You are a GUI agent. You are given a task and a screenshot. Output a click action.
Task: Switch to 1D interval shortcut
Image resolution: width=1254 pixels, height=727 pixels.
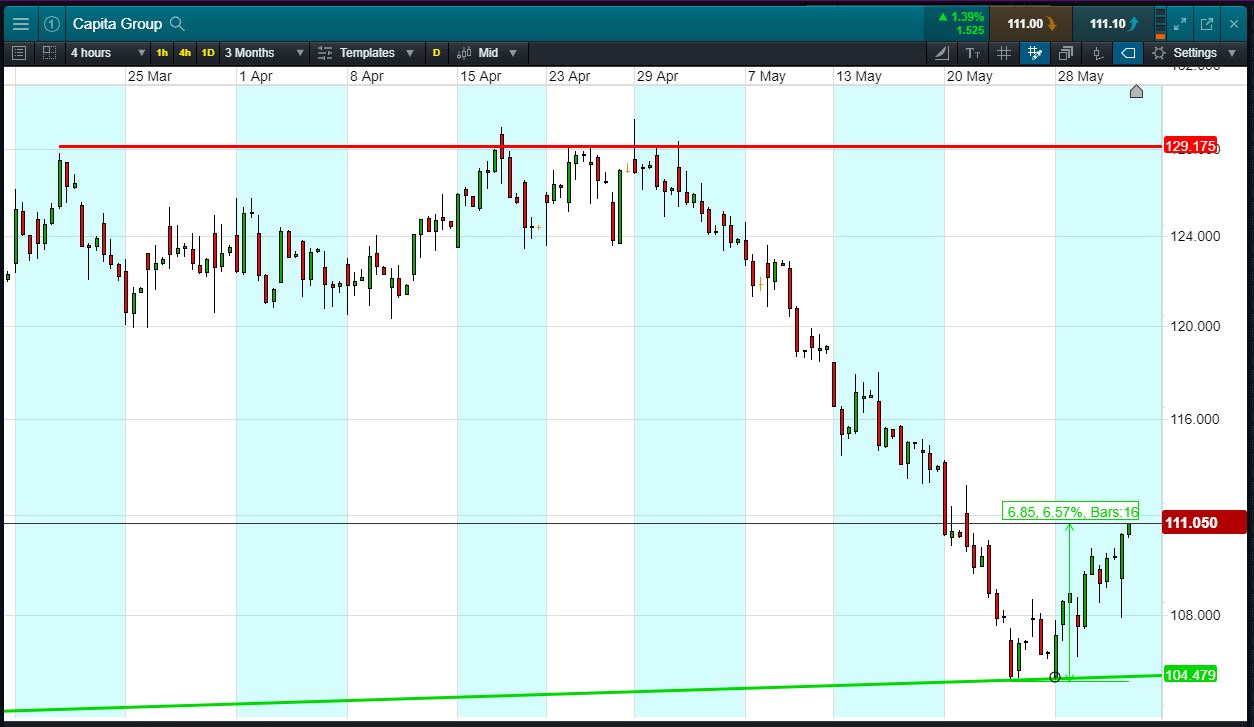pyautogui.click(x=208, y=52)
